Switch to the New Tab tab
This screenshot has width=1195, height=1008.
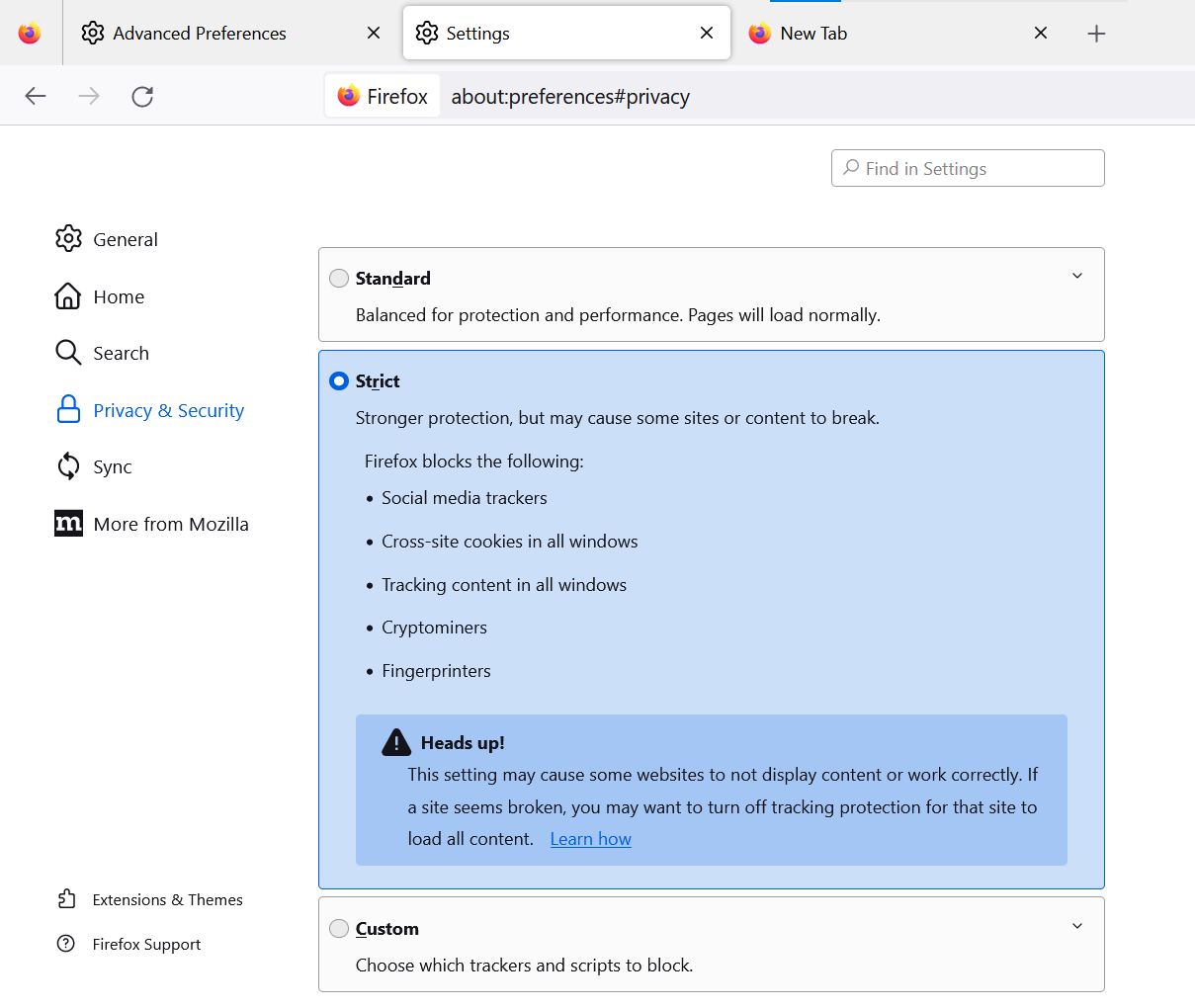(x=813, y=34)
